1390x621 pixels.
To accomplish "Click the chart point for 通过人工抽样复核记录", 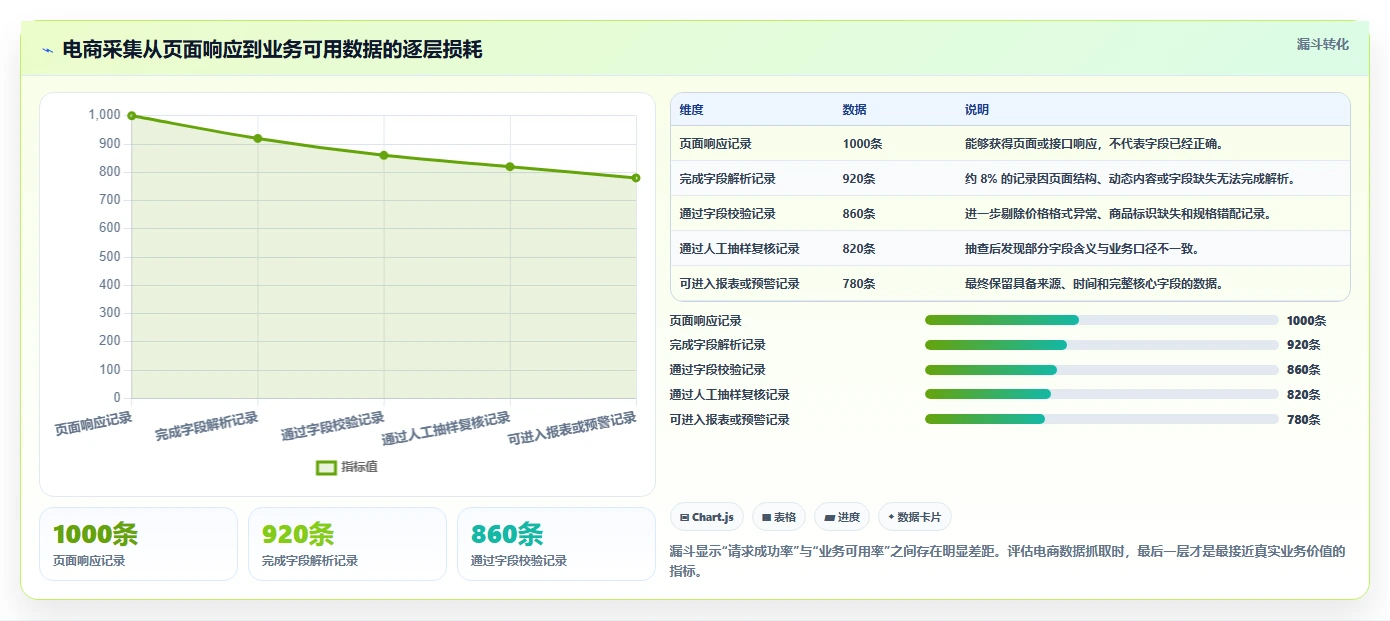I will 510,167.
